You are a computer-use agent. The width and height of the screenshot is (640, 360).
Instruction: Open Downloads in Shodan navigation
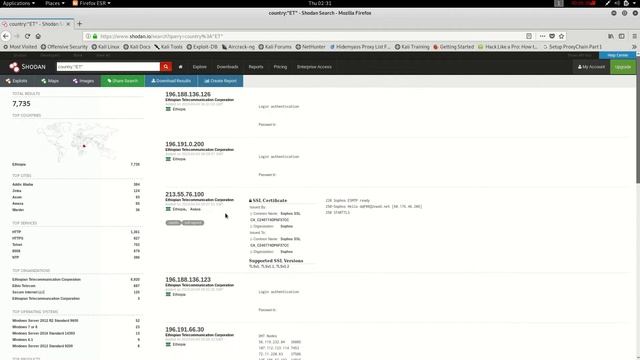click(227, 67)
